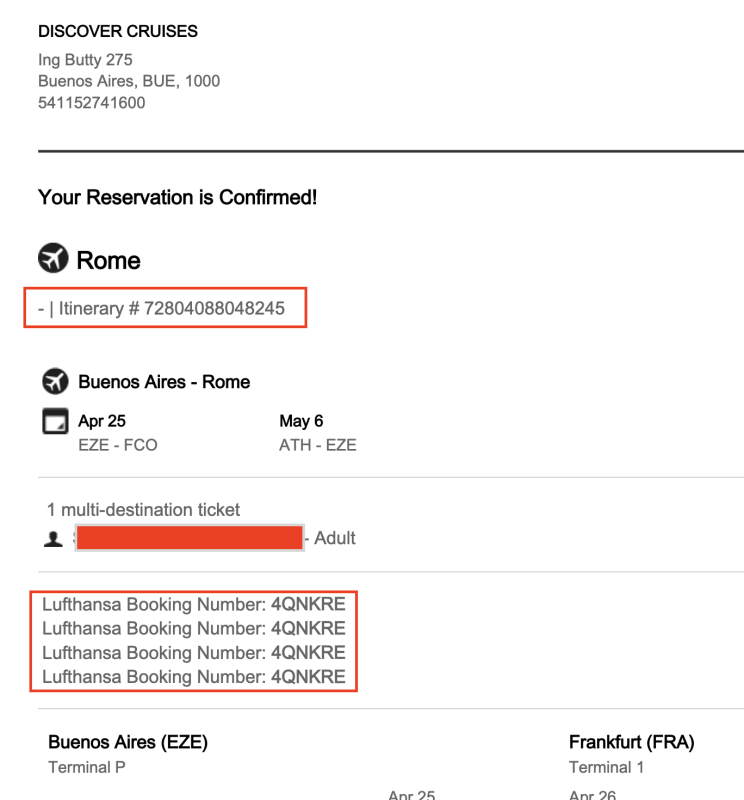Click the Ing Butty 275 address line
This screenshot has width=744, height=800.
(85, 60)
